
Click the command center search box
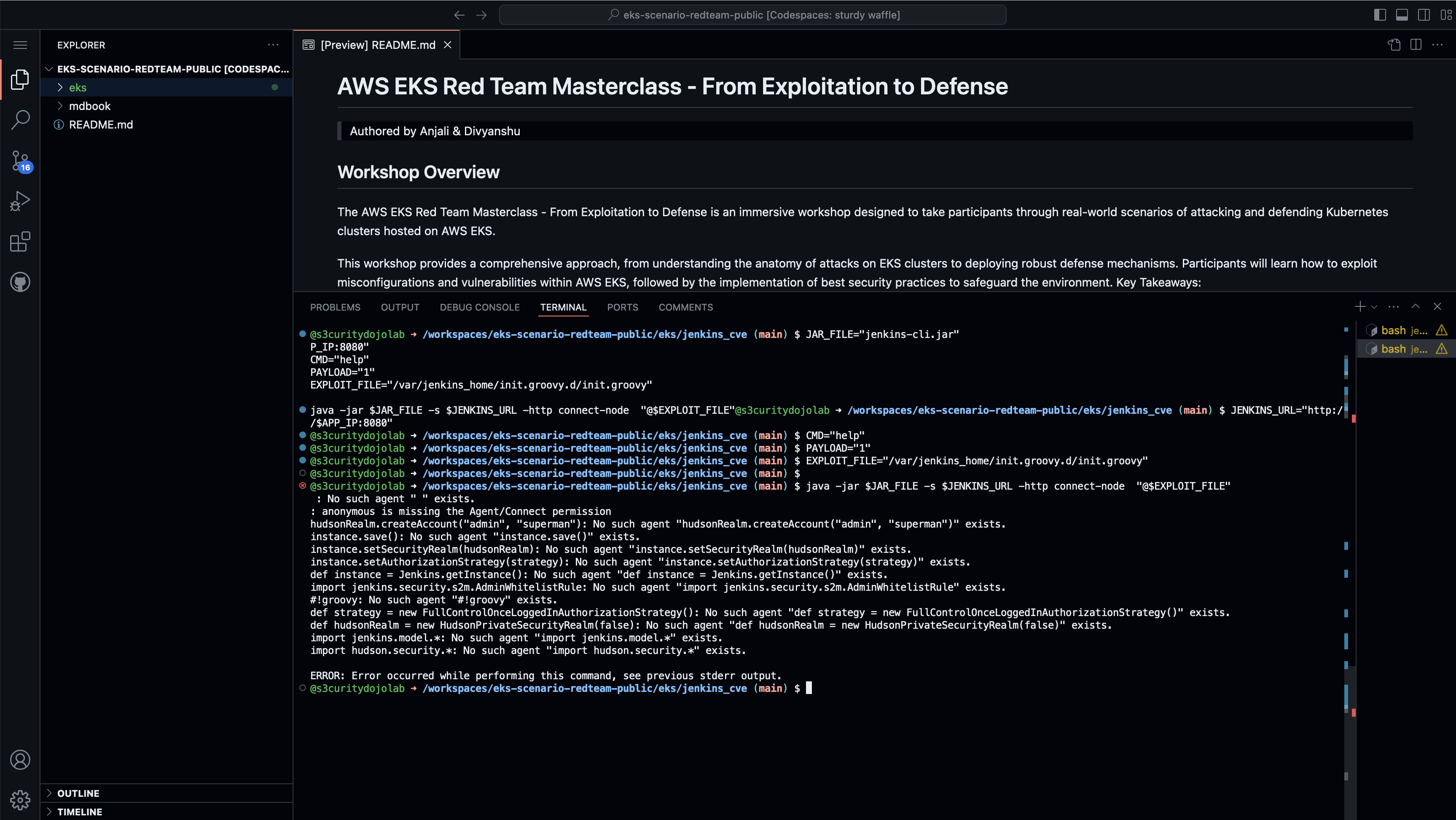point(752,15)
